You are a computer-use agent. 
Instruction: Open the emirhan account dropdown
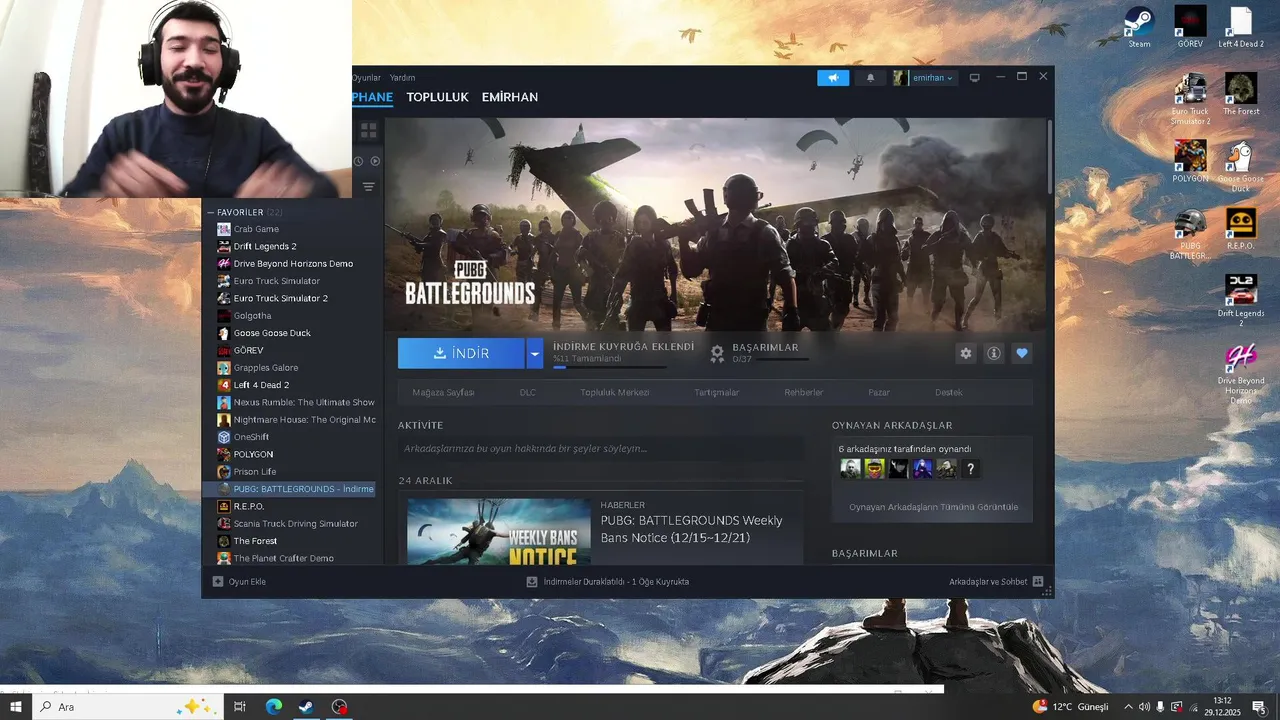[x=924, y=78]
